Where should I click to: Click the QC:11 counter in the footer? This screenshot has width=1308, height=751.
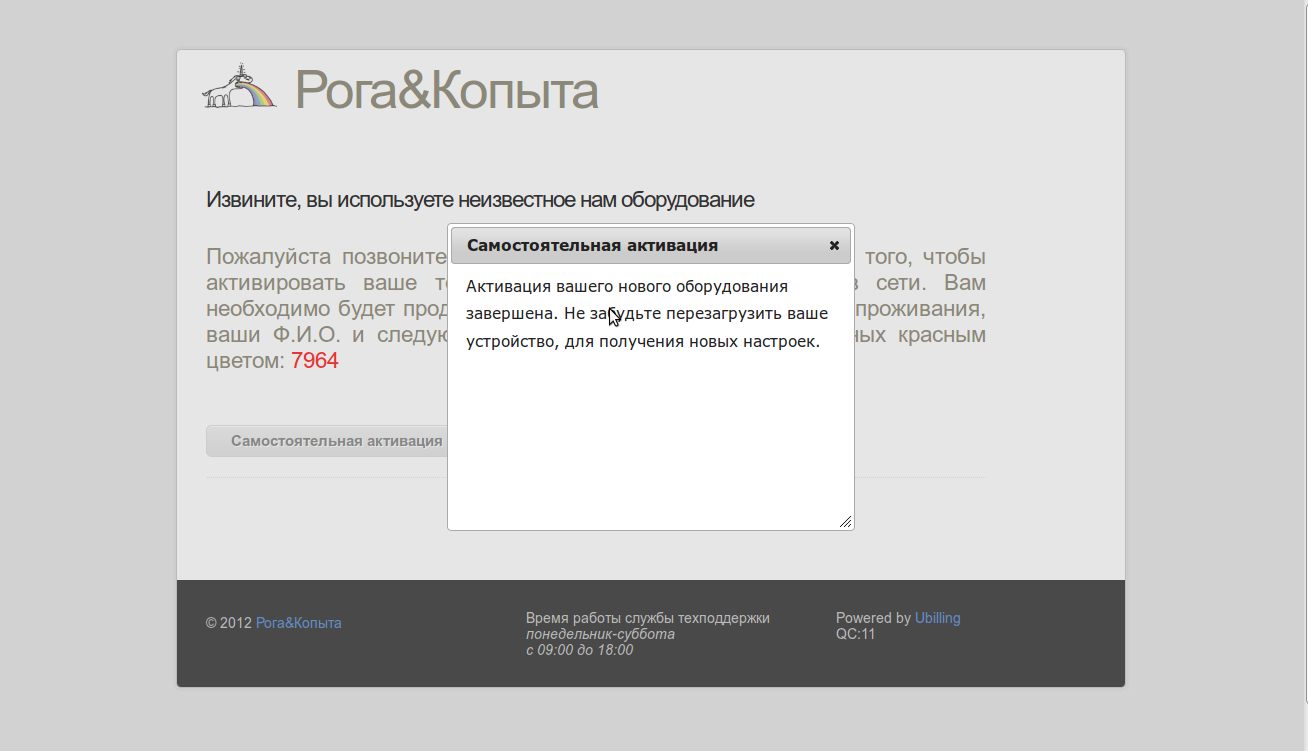point(855,634)
